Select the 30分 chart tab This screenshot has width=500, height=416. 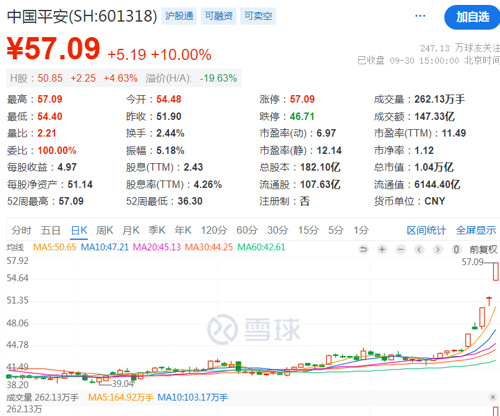click(x=278, y=230)
